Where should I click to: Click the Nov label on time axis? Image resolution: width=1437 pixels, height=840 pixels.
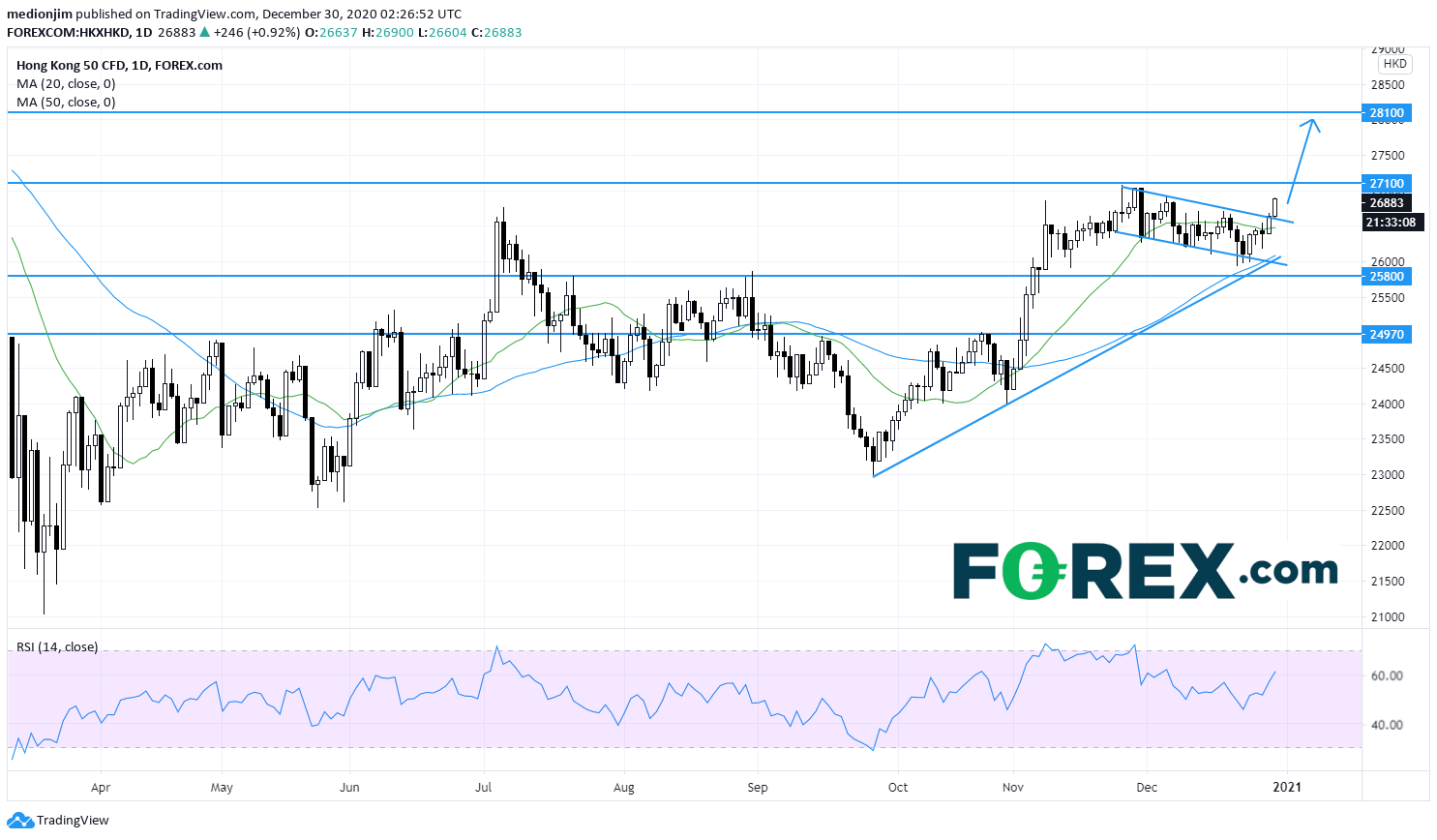[x=1013, y=787]
